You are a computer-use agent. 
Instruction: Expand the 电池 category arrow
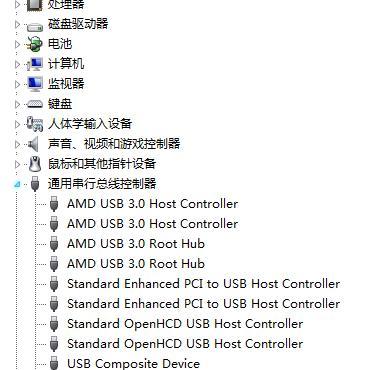[x=17, y=44]
